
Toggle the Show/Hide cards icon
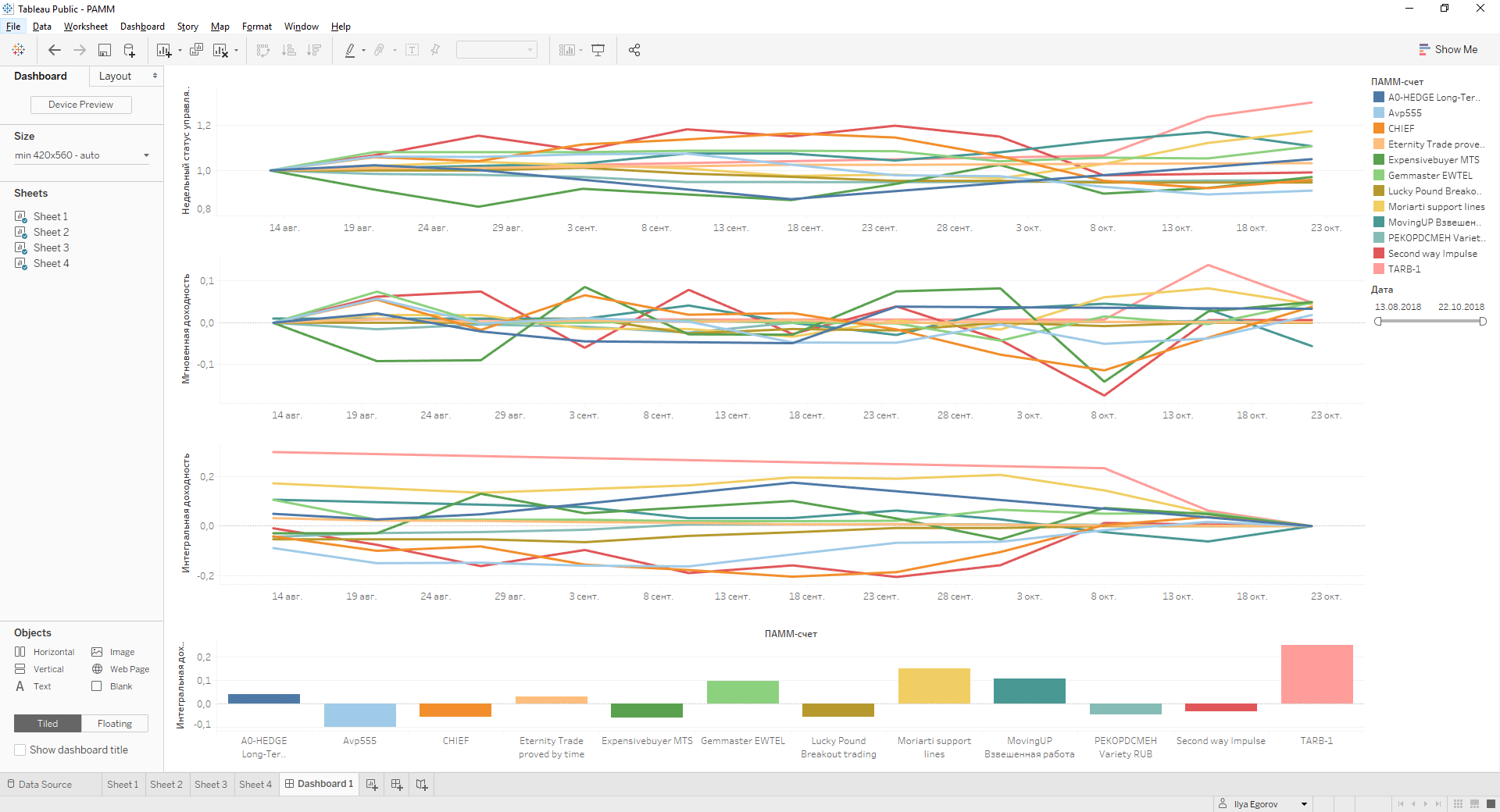click(567, 50)
